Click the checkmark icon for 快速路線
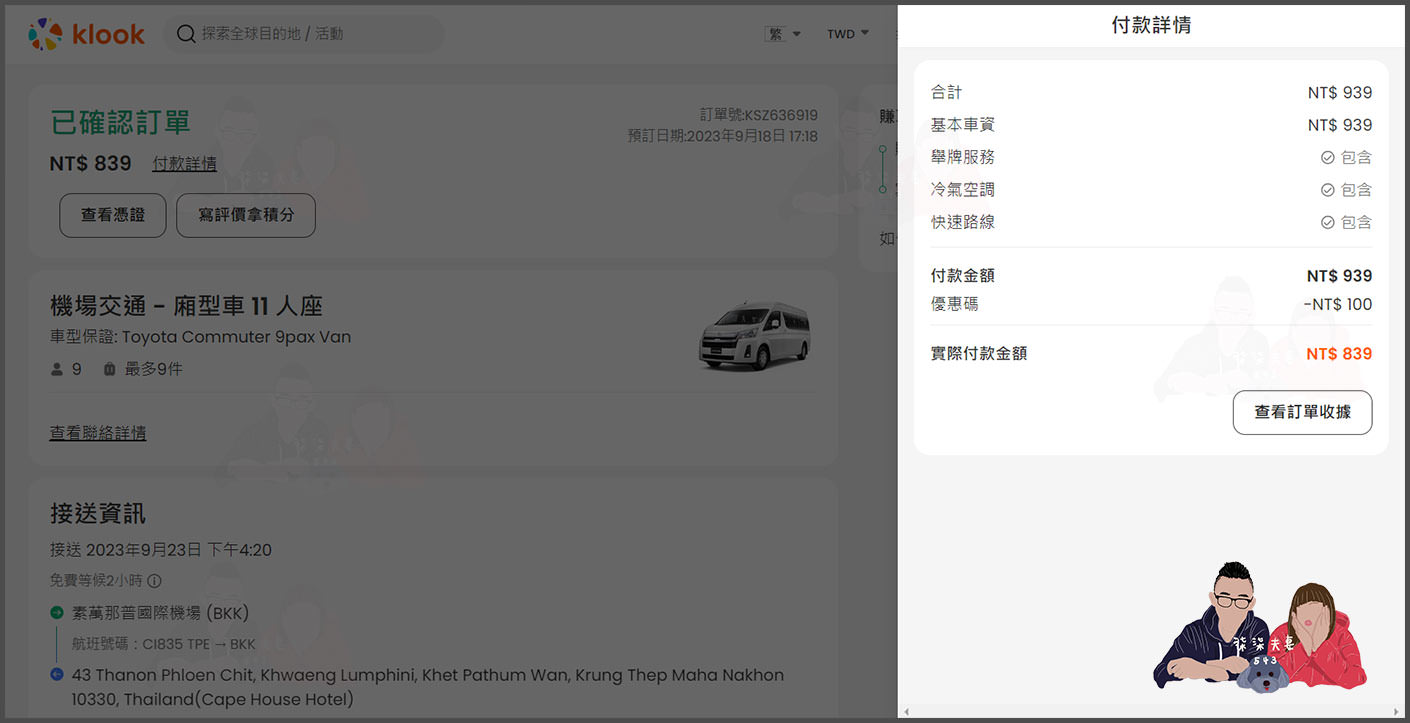 tap(1327, 222)
